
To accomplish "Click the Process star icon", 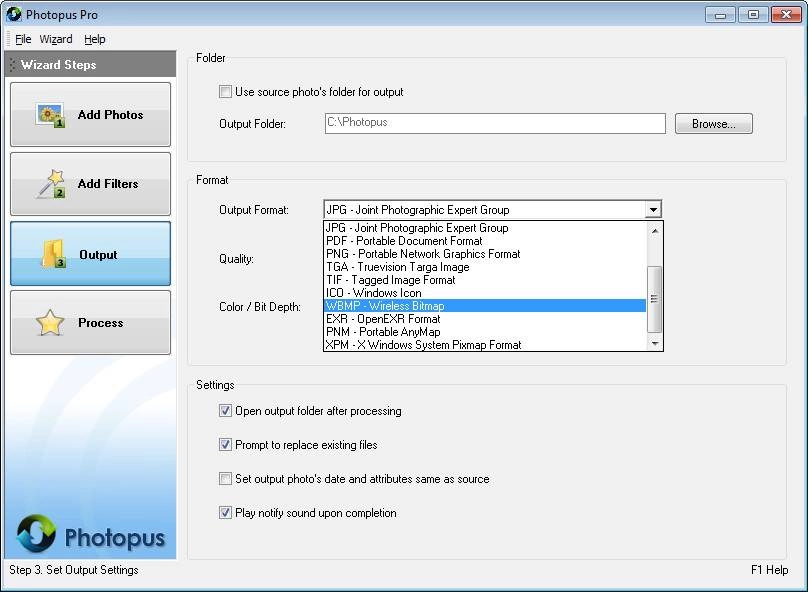I will (x=50, y=323).
